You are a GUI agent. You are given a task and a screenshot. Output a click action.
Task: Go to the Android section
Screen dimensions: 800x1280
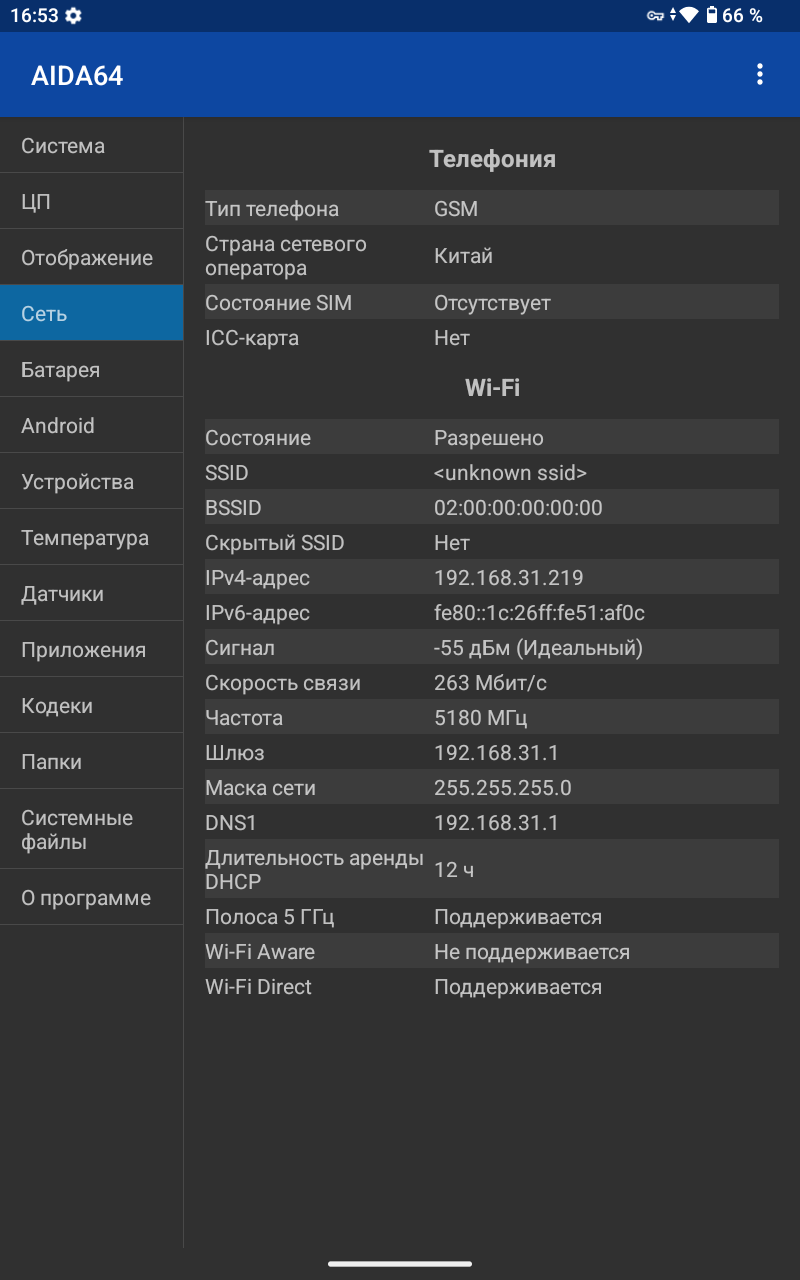pos(91,426)
